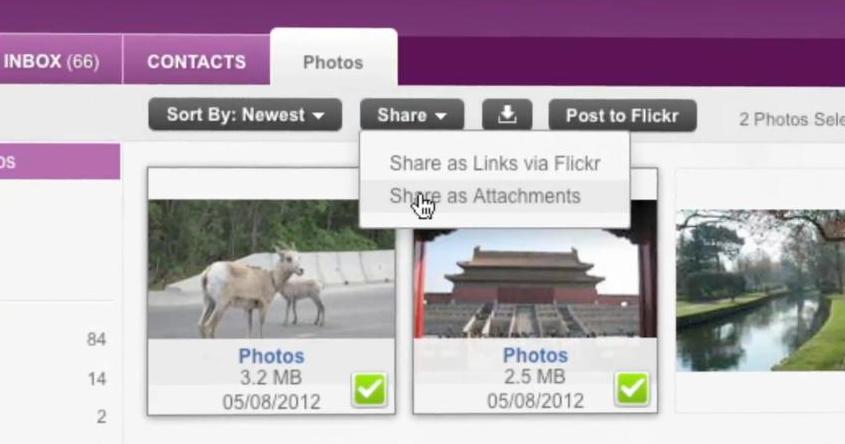Screen dimensions: 845x444
Task: Click the highlighted purple sidebar item
Action: tap(60, 161)
